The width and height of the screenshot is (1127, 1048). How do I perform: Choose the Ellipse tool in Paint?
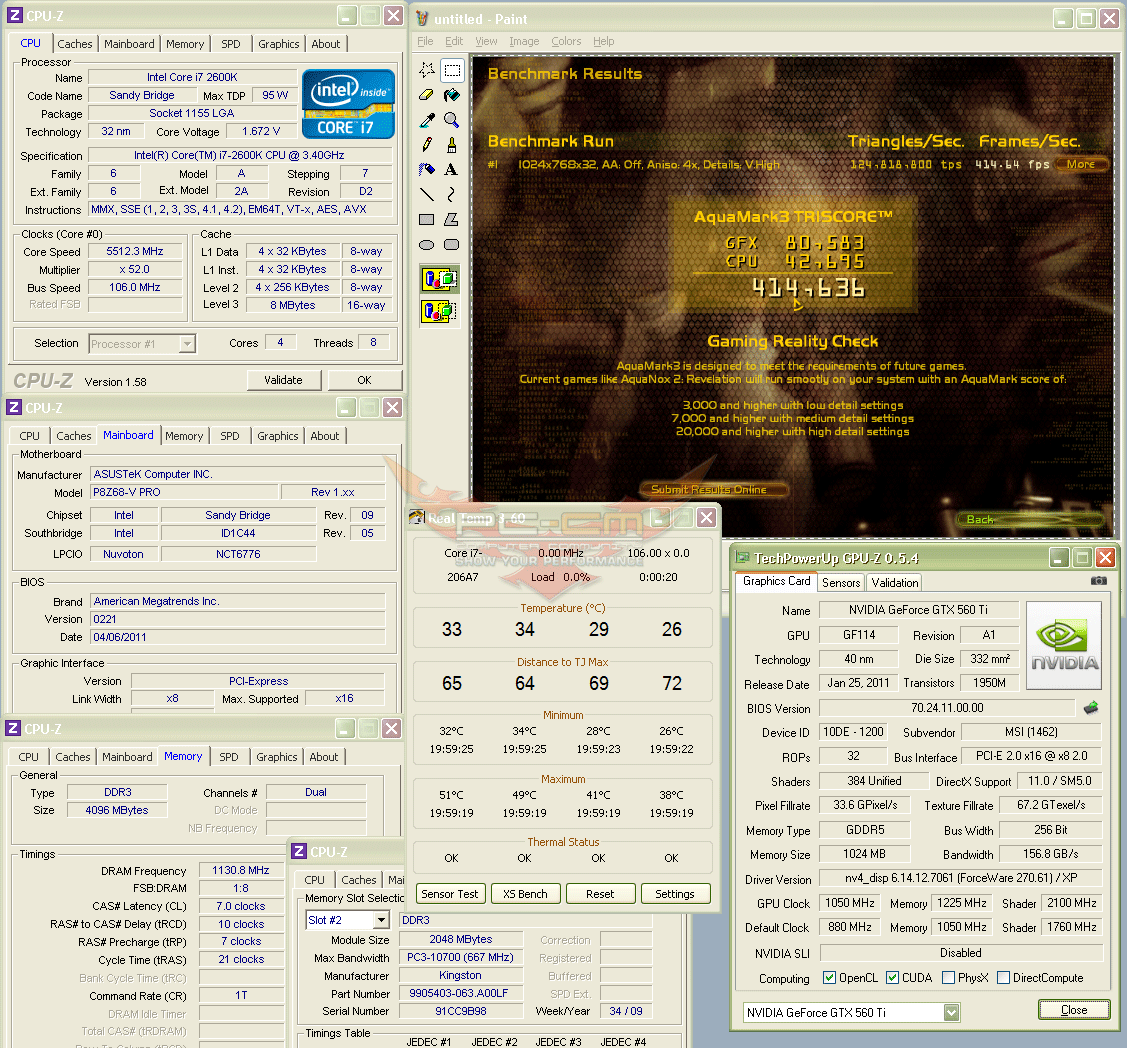427,244
